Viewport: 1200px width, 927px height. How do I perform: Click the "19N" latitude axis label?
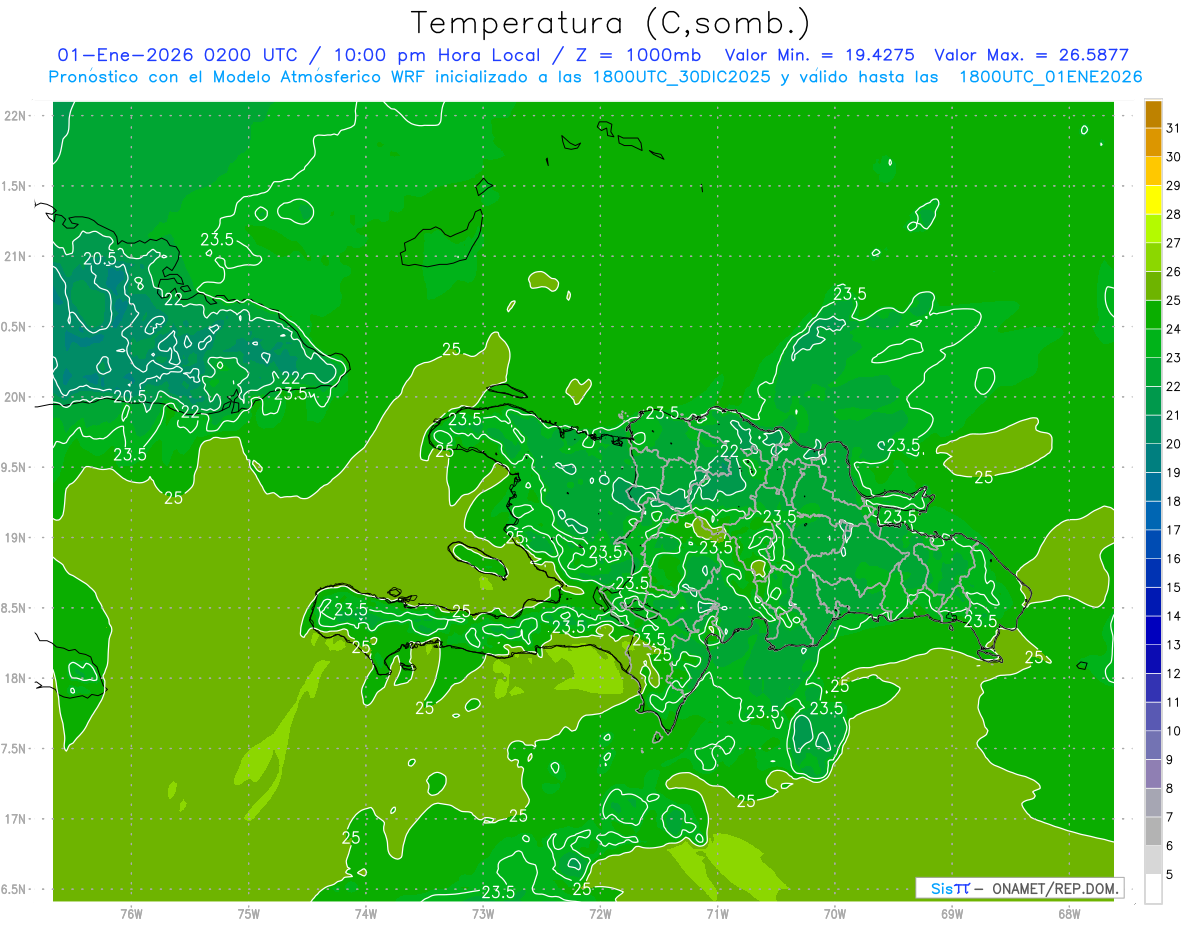(16, 538)
